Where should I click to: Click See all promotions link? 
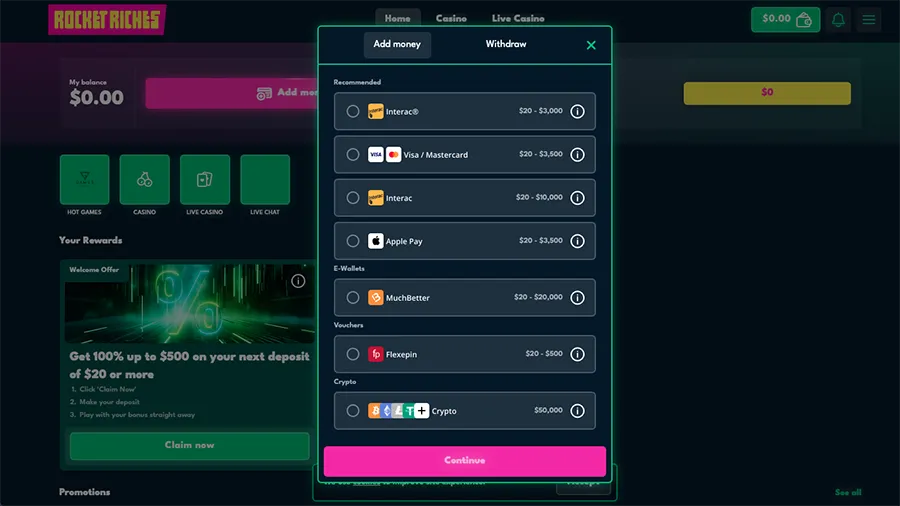[x=848, y=492]
